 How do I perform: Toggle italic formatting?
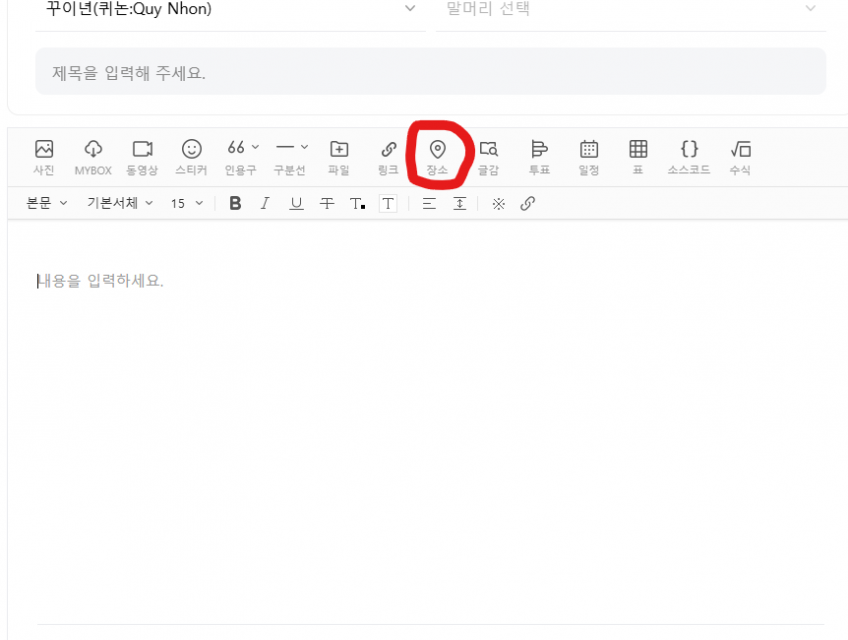coord(265,203)
